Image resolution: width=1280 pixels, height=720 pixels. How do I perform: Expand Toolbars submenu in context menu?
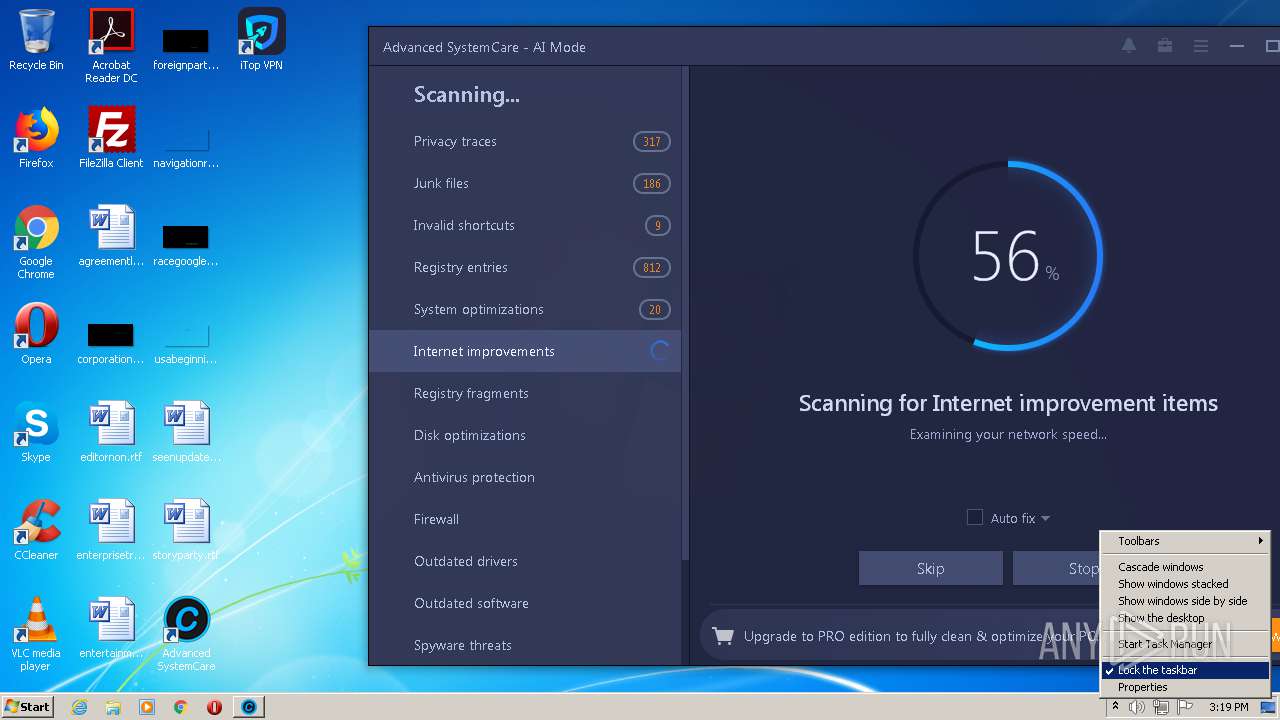coord(1185,541)
